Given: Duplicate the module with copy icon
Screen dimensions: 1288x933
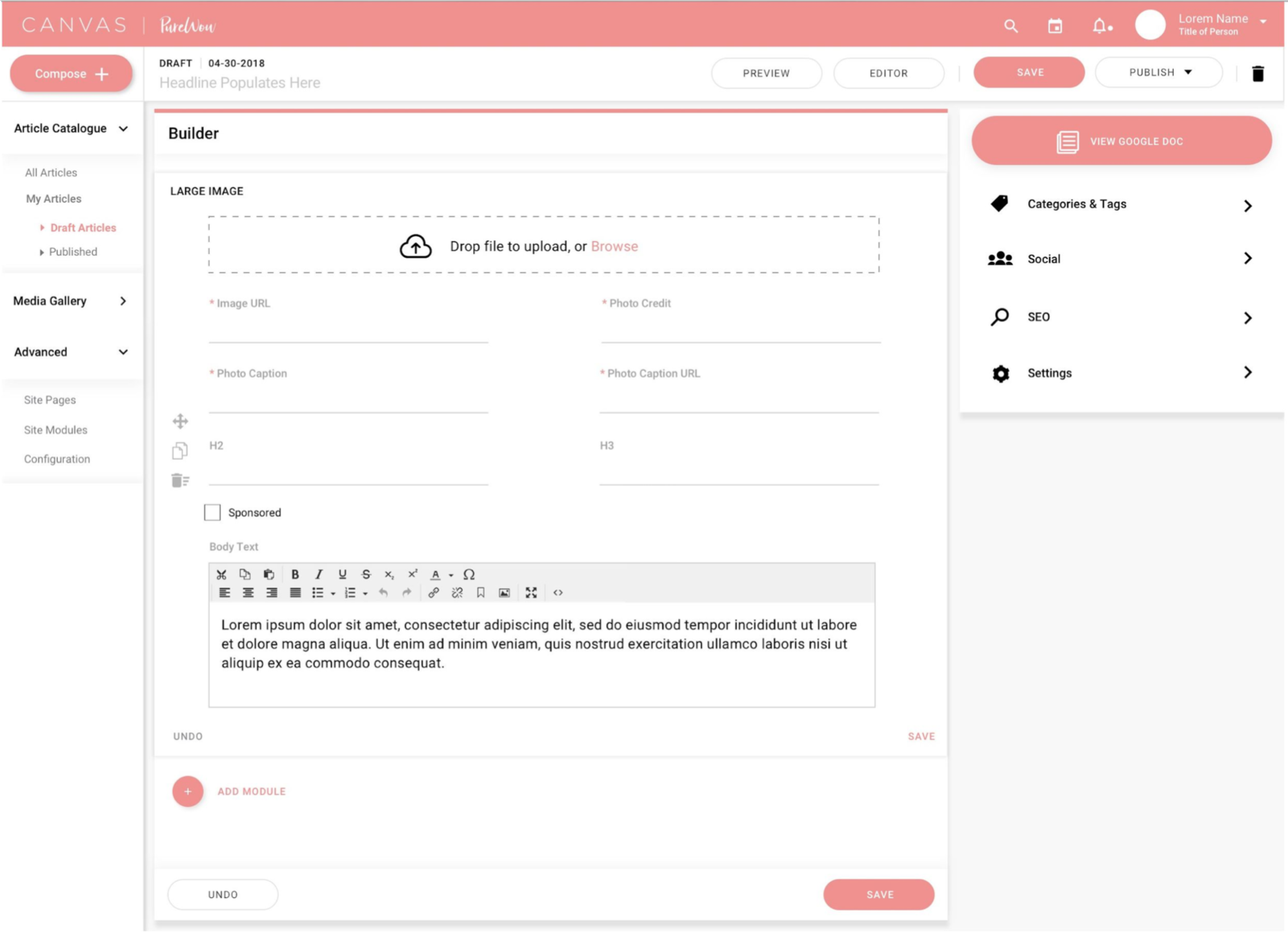Looking at the screenshot, I should [180, 450].
